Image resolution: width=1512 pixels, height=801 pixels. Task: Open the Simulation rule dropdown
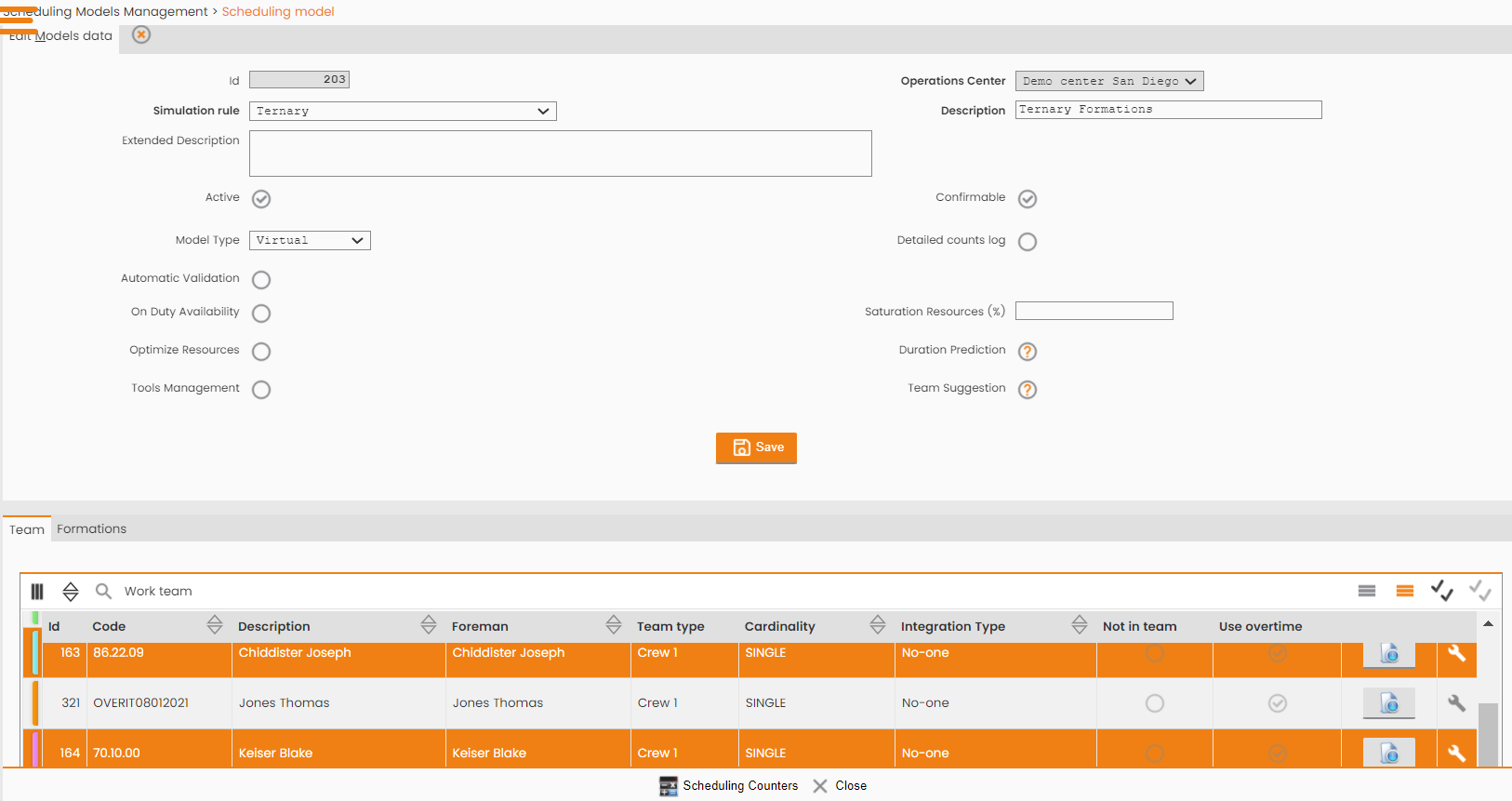click(403, 111)
